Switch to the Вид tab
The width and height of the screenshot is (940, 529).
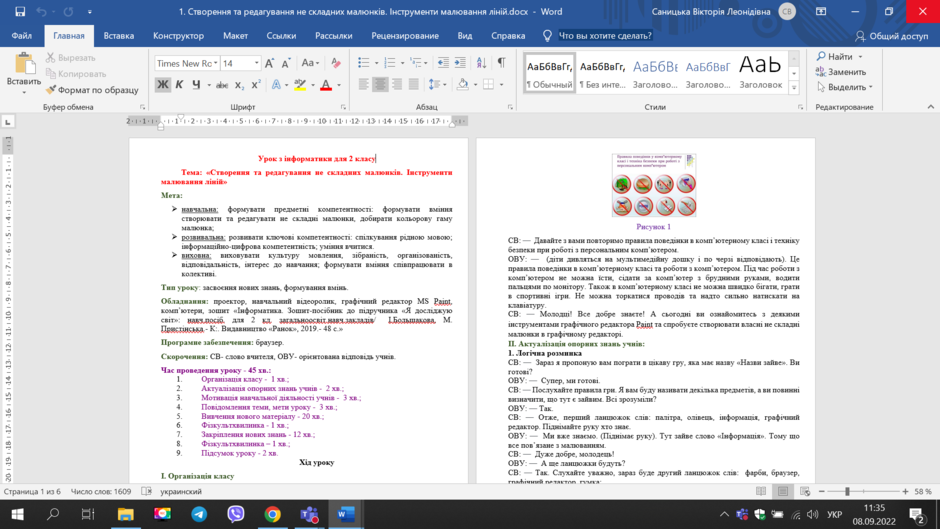click(465, 36)
